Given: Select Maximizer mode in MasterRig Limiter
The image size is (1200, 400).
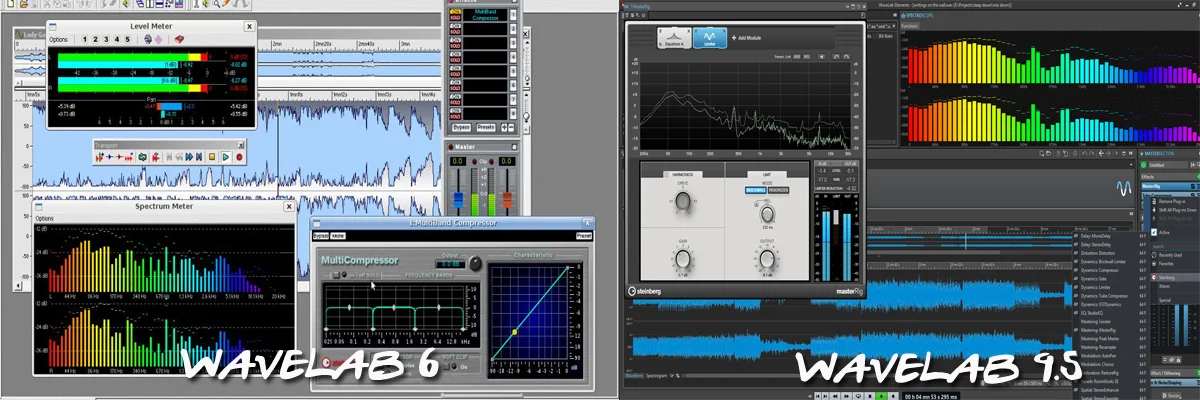Looking at the screenshot, I should pos(778,189).
